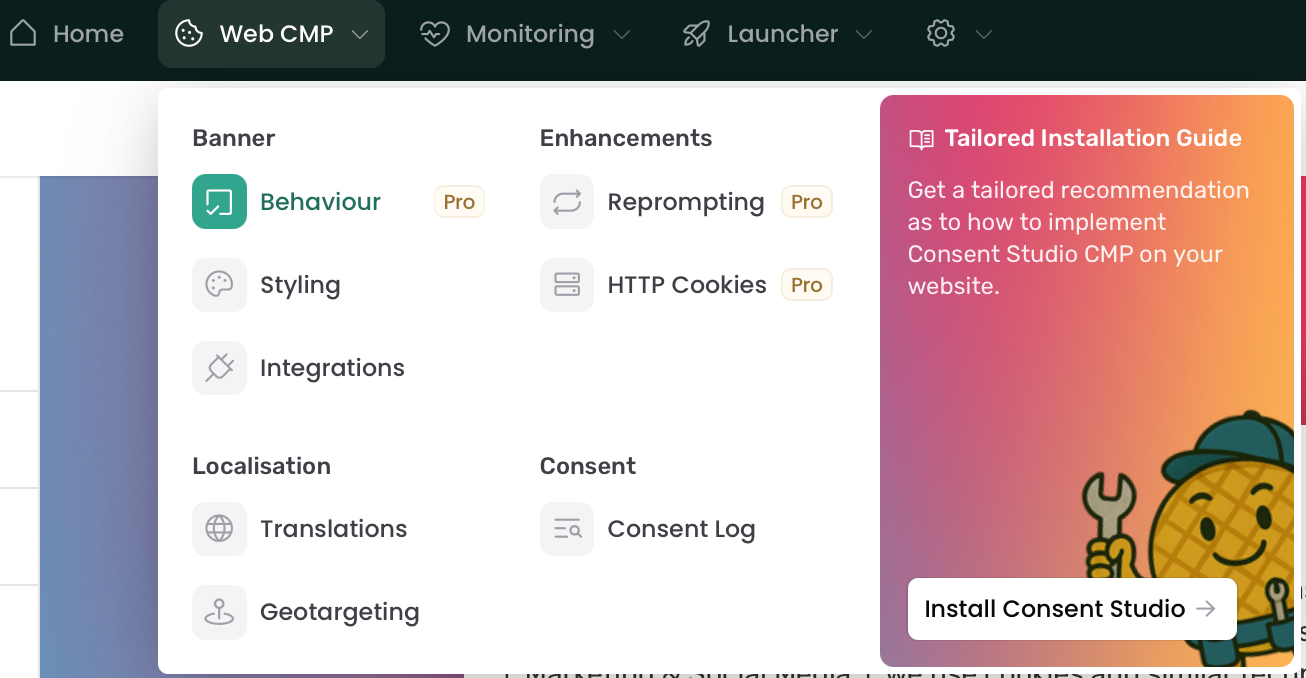The width and height of the screenshot is (1306, 678).
Task: Click the Pro badge next to Behaviour
Action: 459,202
